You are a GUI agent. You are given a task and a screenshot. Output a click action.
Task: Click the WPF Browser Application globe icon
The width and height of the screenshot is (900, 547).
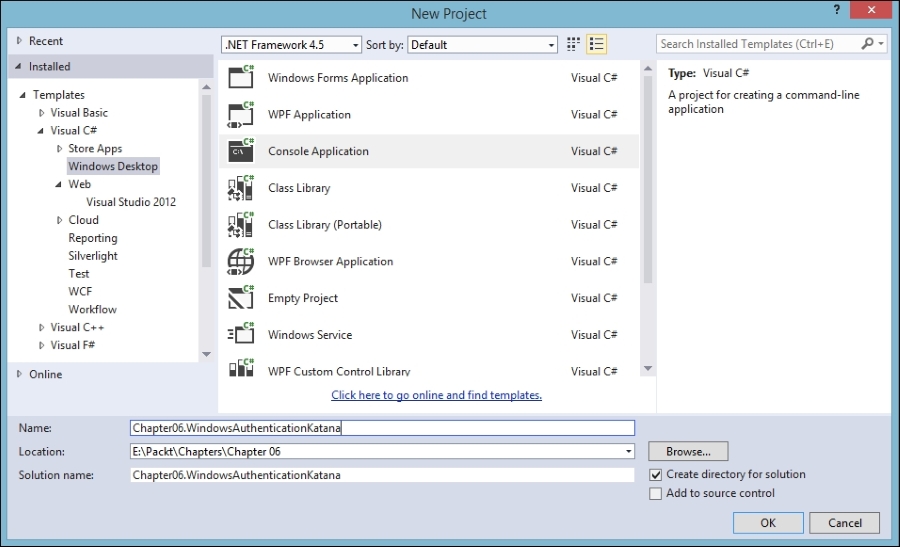(241, 261)
